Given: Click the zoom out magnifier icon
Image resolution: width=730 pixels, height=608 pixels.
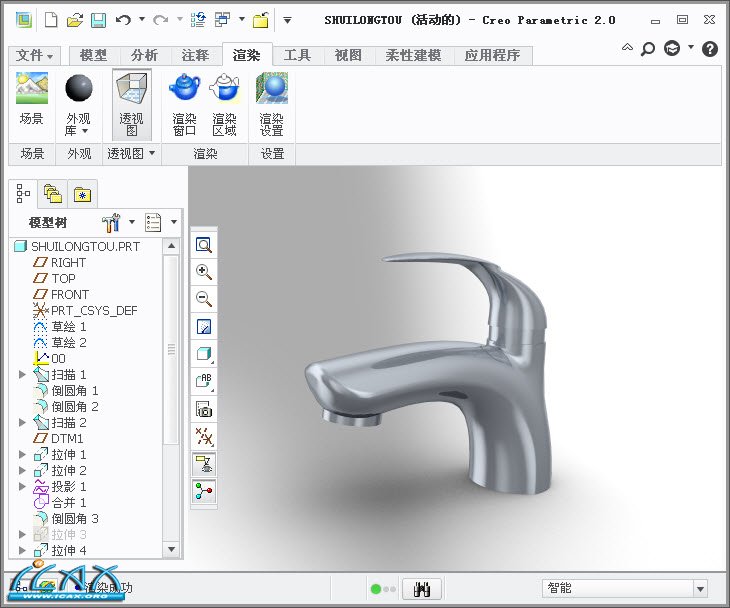Looking at the screenshot, I should [x=204, y=299].
